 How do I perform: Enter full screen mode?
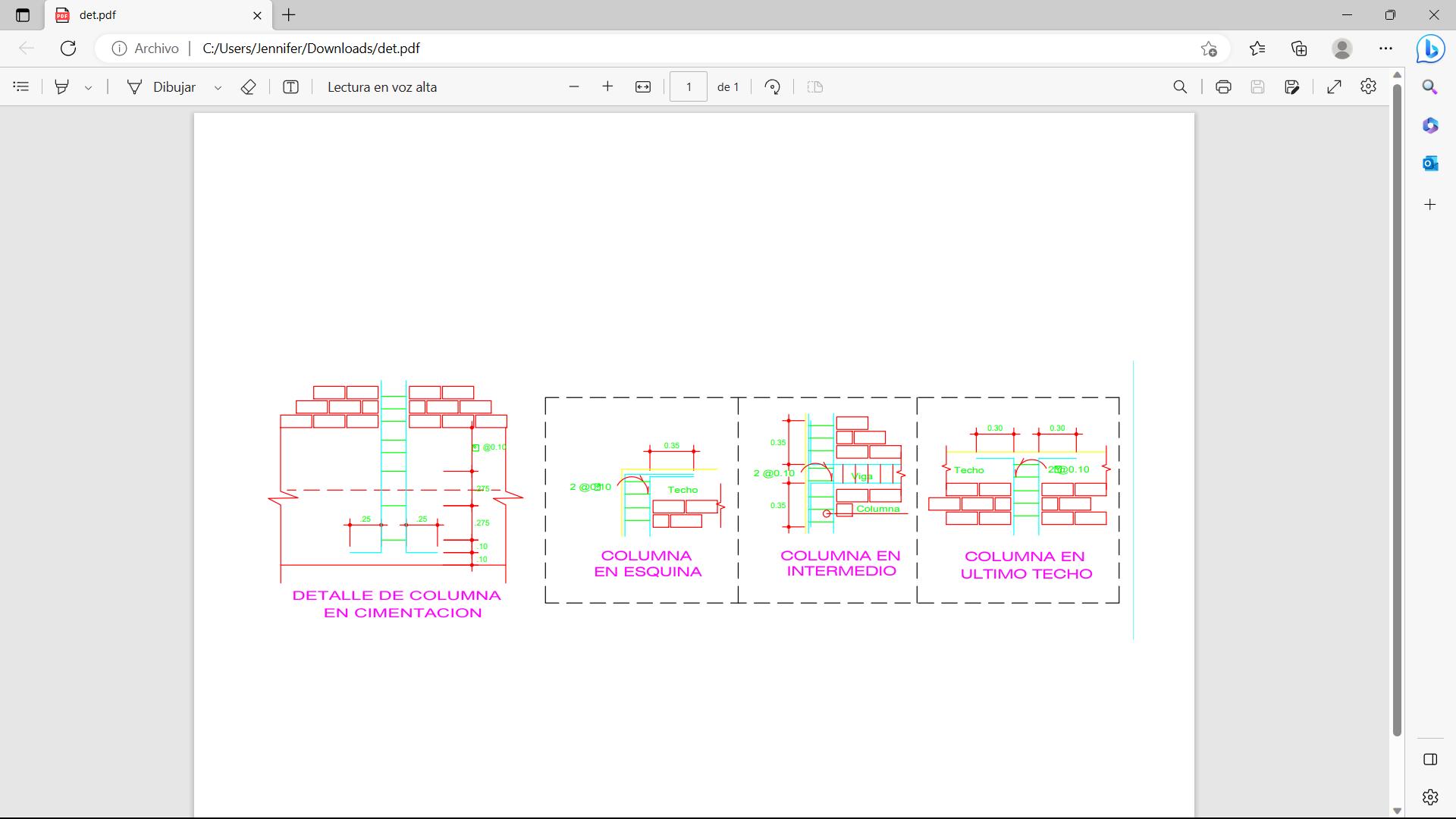click(1334, 87)
